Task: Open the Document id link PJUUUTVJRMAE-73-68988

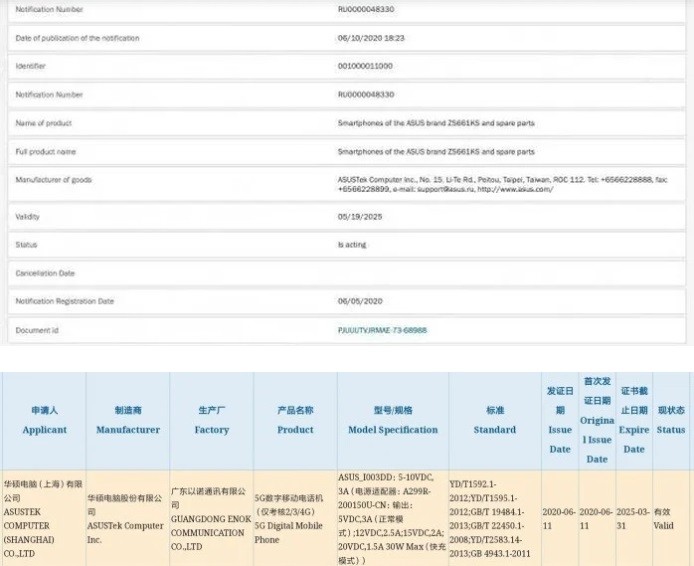Action: tap(382, 330)
